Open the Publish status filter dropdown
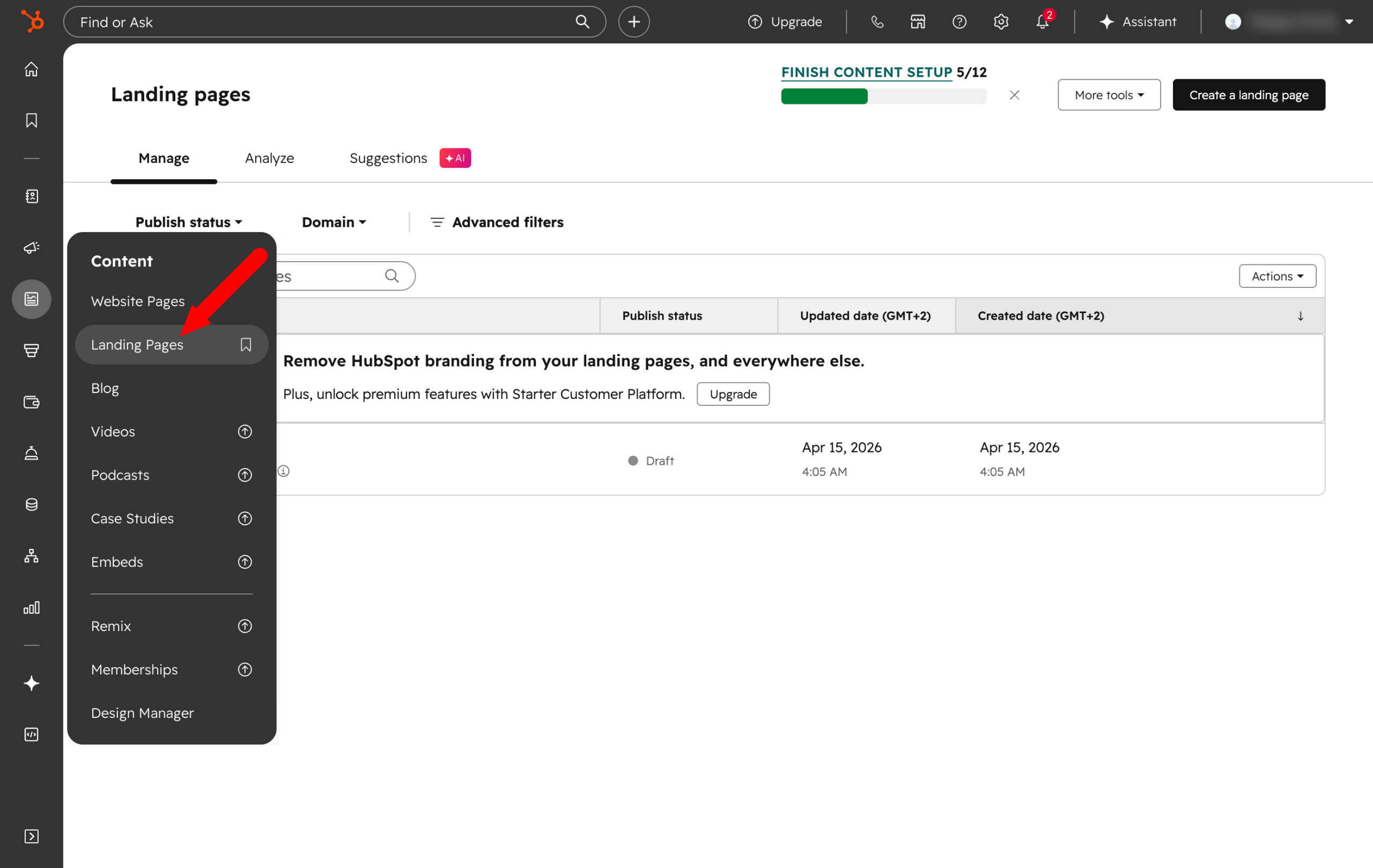This screenshot has width=1373, height=868. (x=189, y=222)
